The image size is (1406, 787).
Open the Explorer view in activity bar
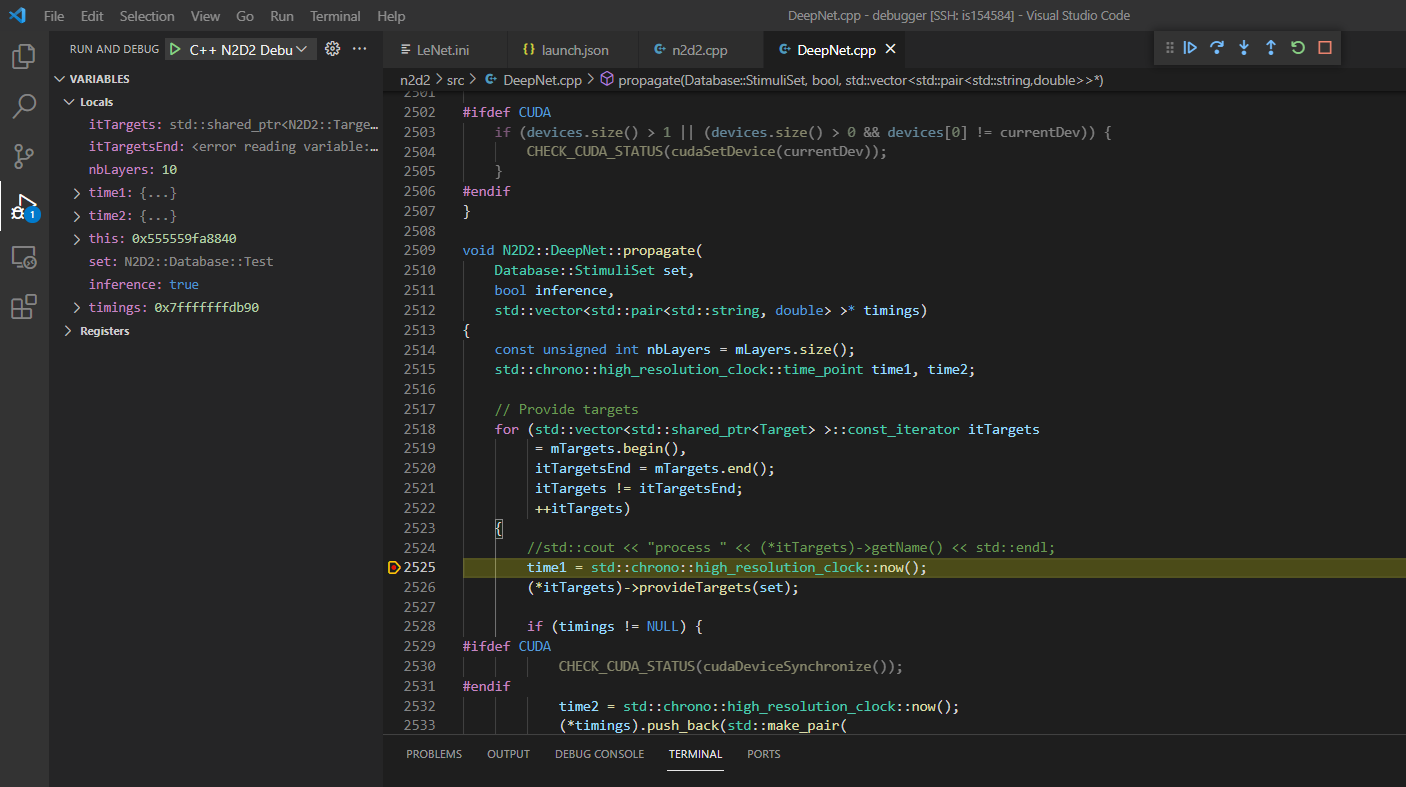point(24,56)
